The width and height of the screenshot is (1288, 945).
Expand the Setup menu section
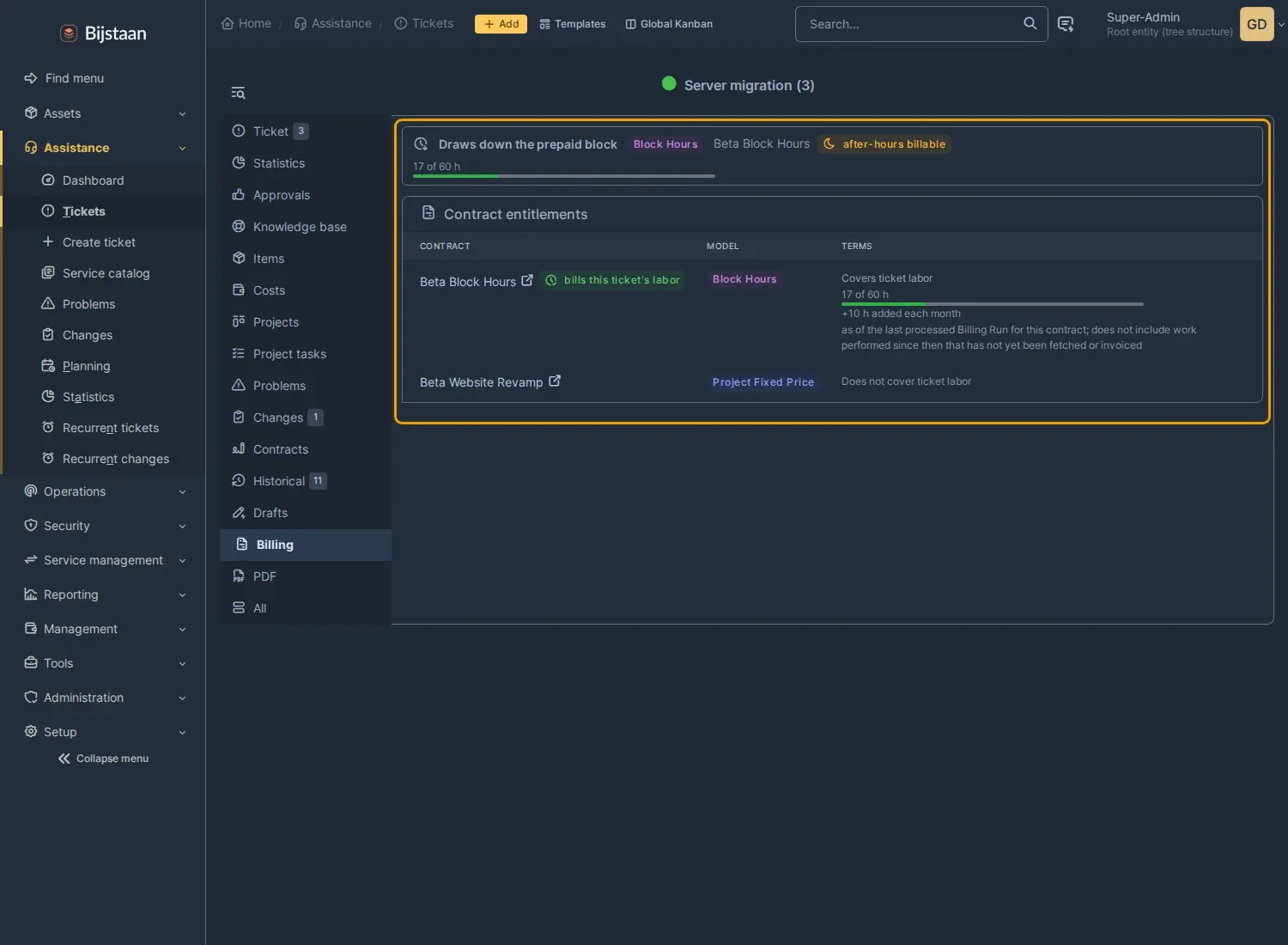tap(104, 732)
